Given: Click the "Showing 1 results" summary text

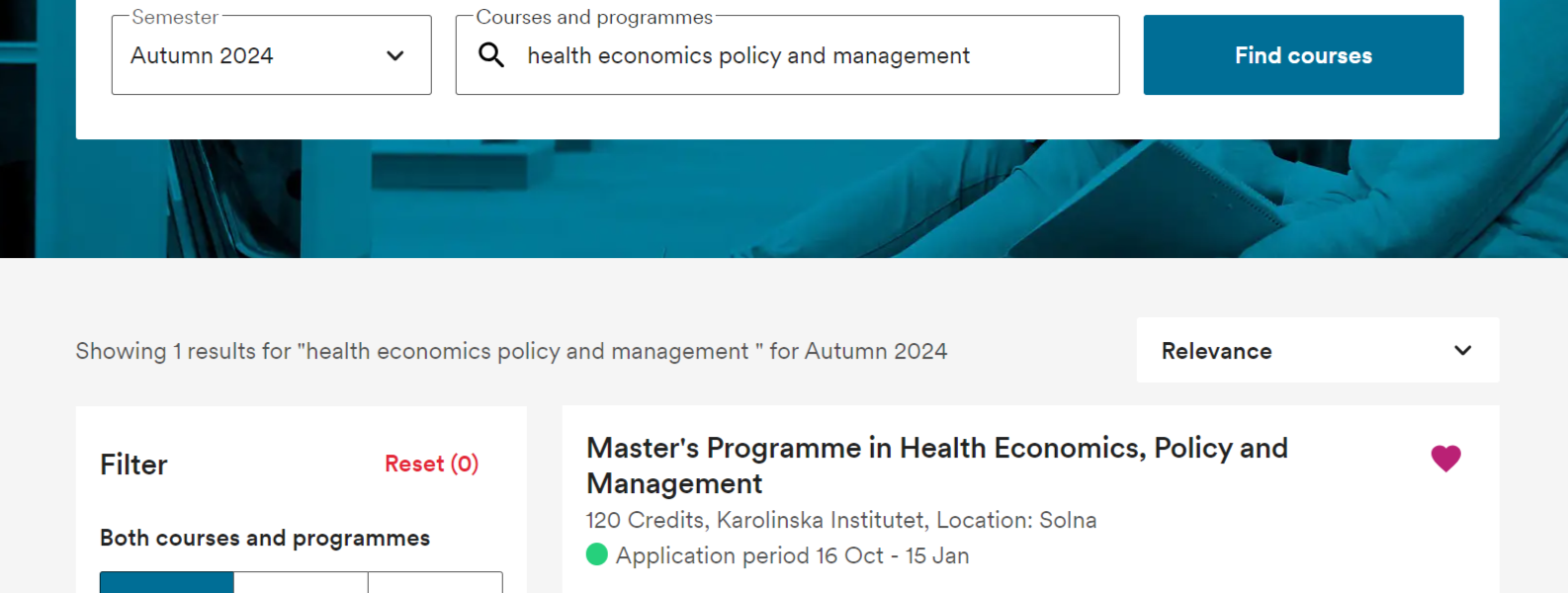Looking at the screenshot, I should click(x=511, y=351).
